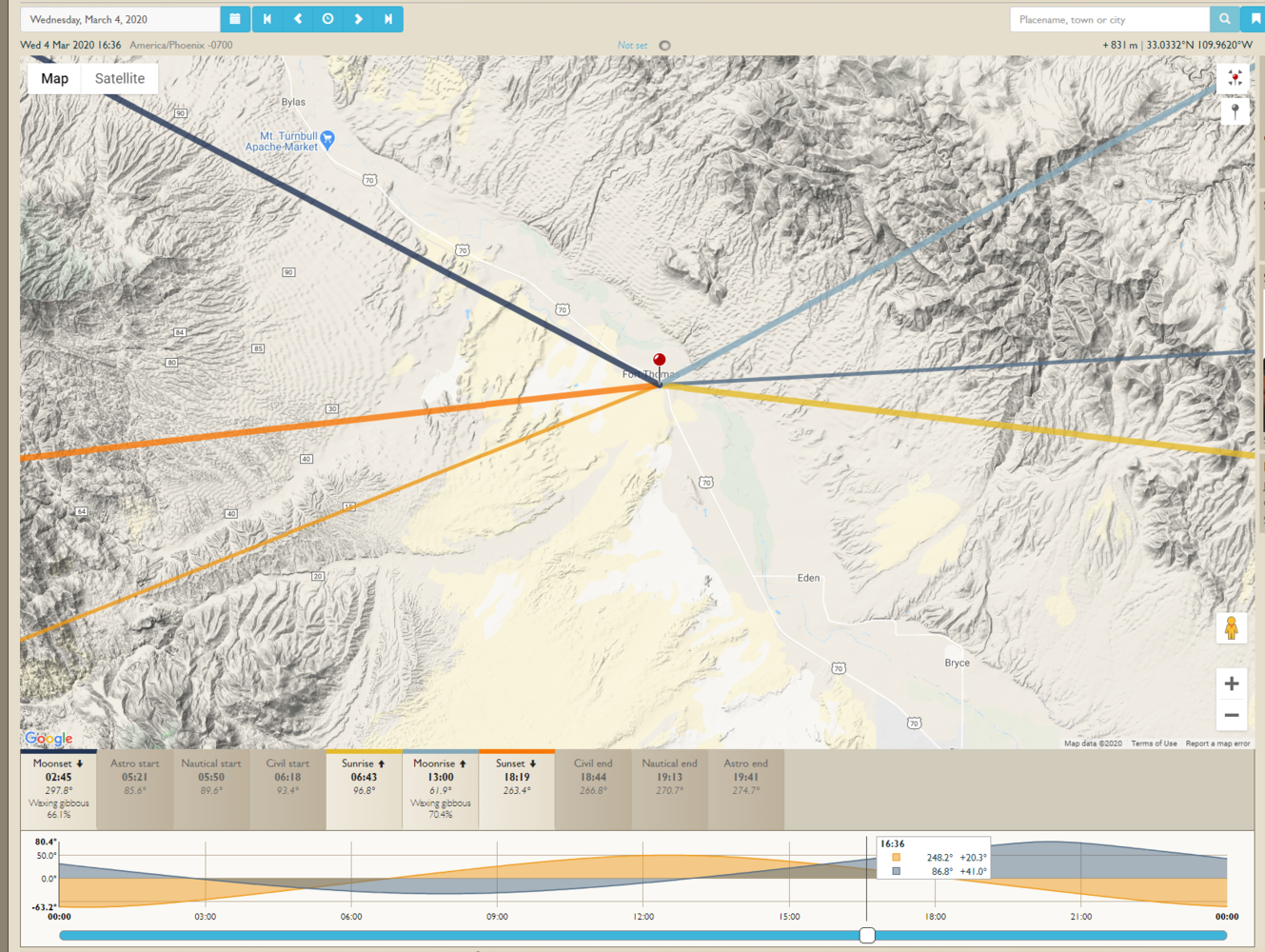
Task: Zoom in on the map
Action: tap(1231, 684)
